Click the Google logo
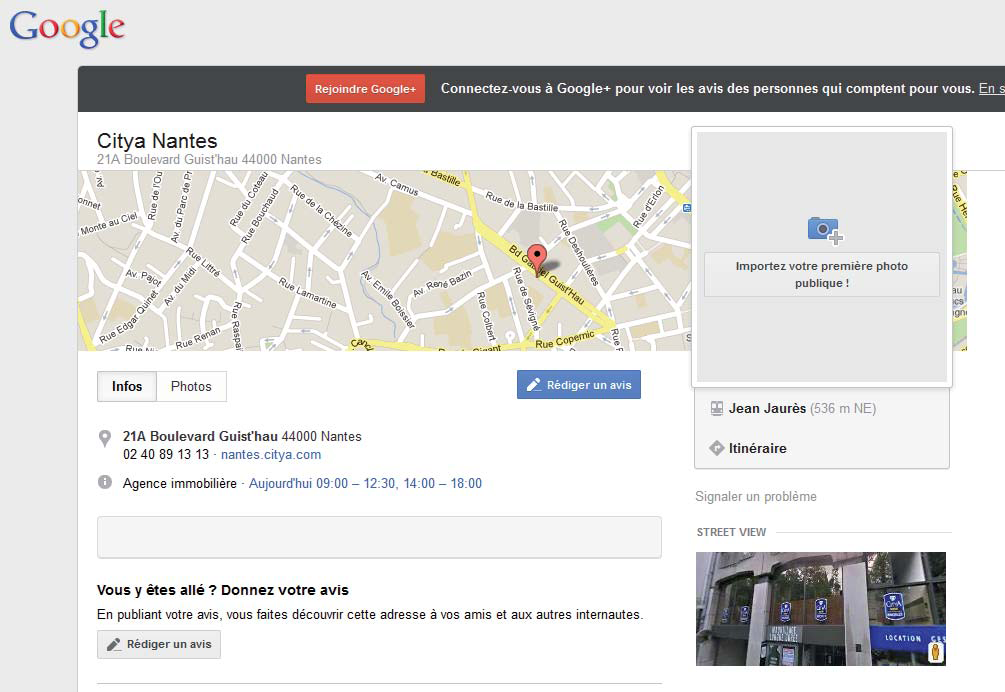The width and height of the screenshot is (1005, 692). tap(67, 28)
